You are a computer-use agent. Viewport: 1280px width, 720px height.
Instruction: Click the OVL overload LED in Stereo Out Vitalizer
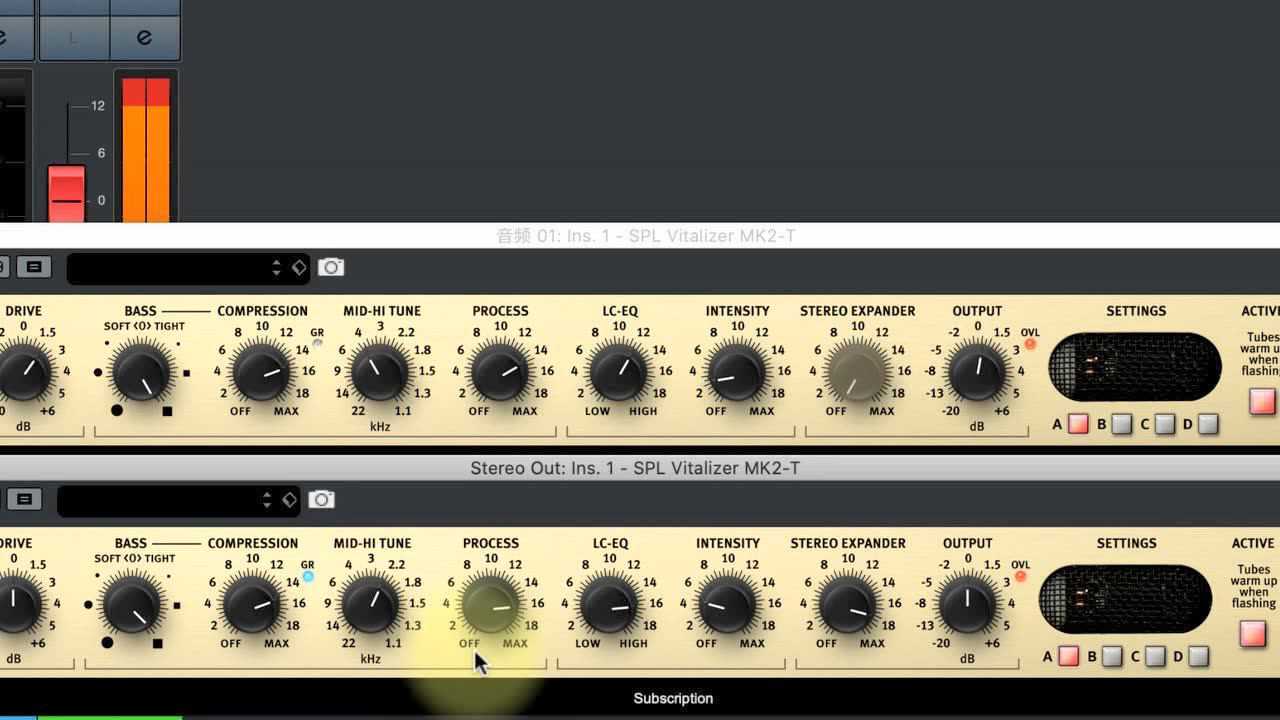click(1020, 576)
